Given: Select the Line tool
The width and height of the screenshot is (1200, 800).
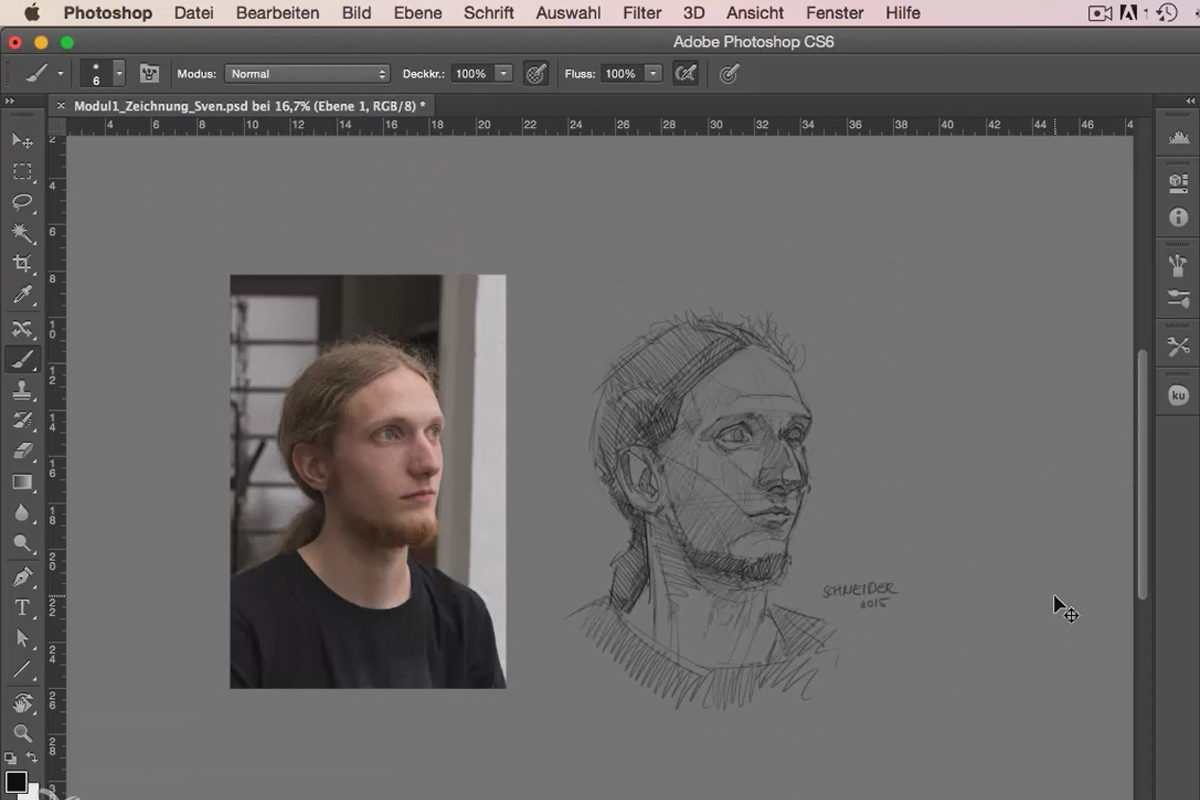Looking at the screenshot, I should pos(22,669).
